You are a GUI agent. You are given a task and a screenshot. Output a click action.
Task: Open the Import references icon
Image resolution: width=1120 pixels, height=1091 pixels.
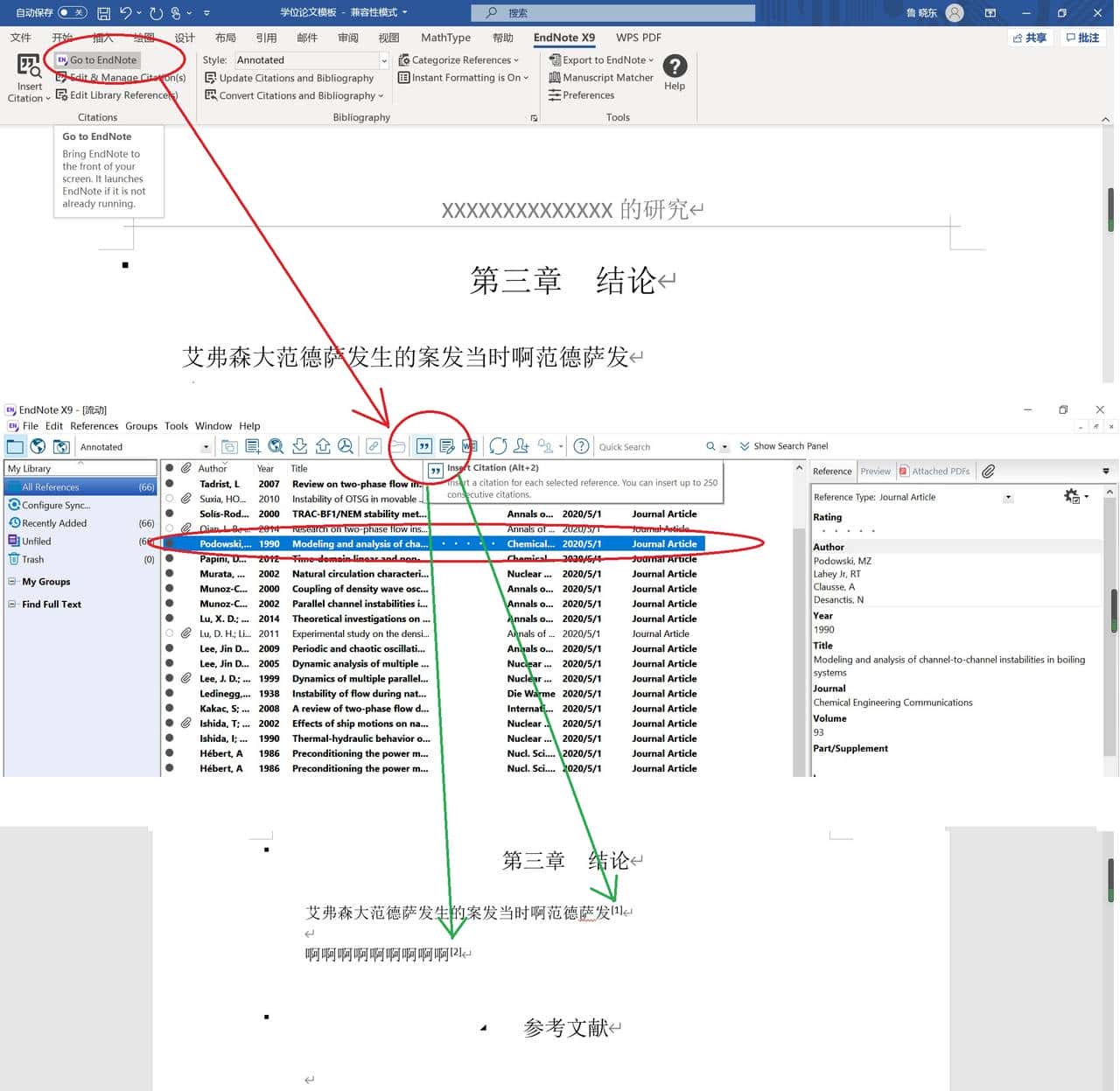(300, 446)
